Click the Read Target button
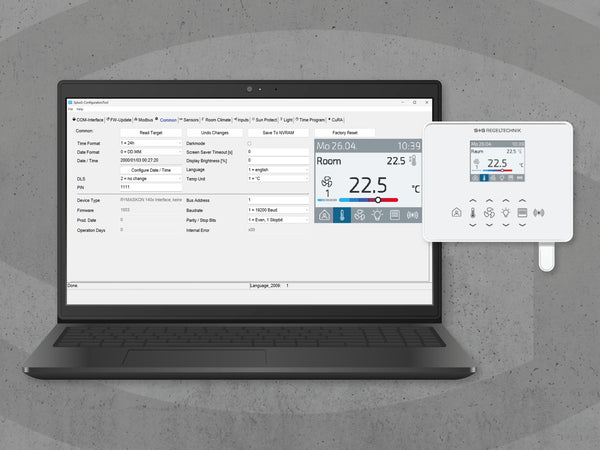 150,131
